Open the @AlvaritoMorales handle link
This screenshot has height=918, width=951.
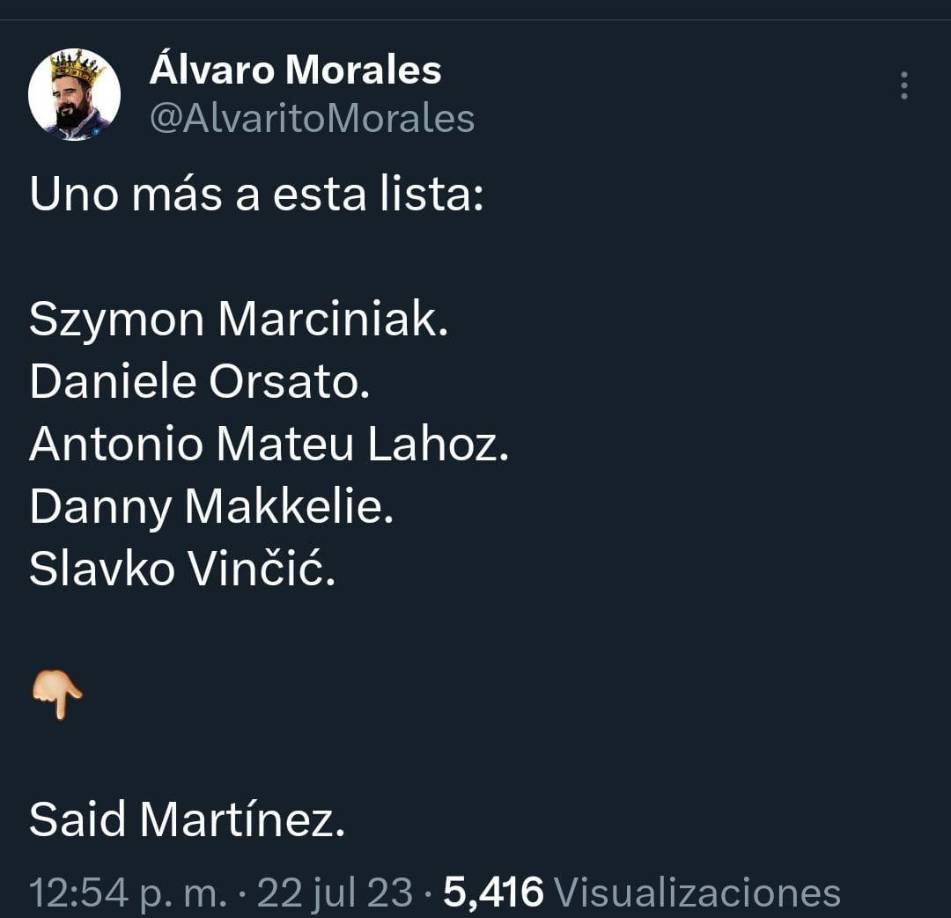click(311, 118)
